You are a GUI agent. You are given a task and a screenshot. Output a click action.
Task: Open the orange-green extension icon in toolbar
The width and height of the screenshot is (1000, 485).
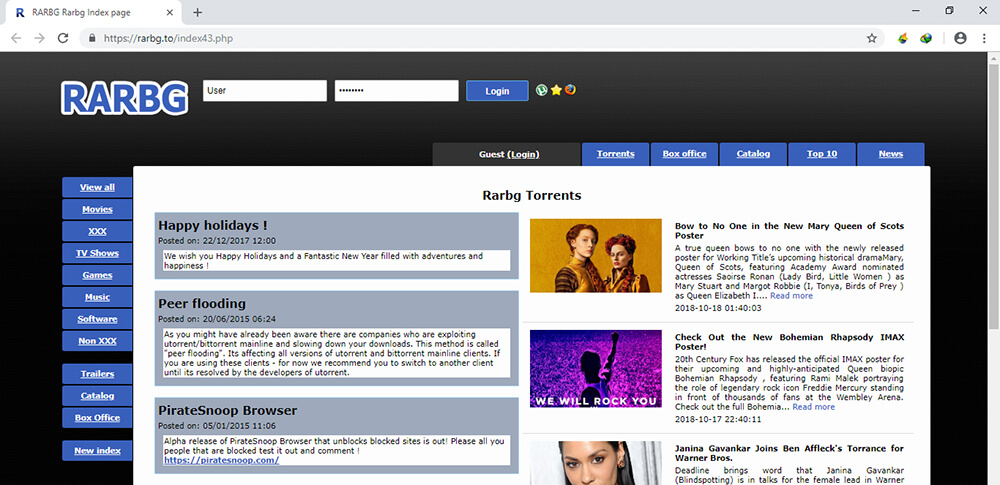903,38
